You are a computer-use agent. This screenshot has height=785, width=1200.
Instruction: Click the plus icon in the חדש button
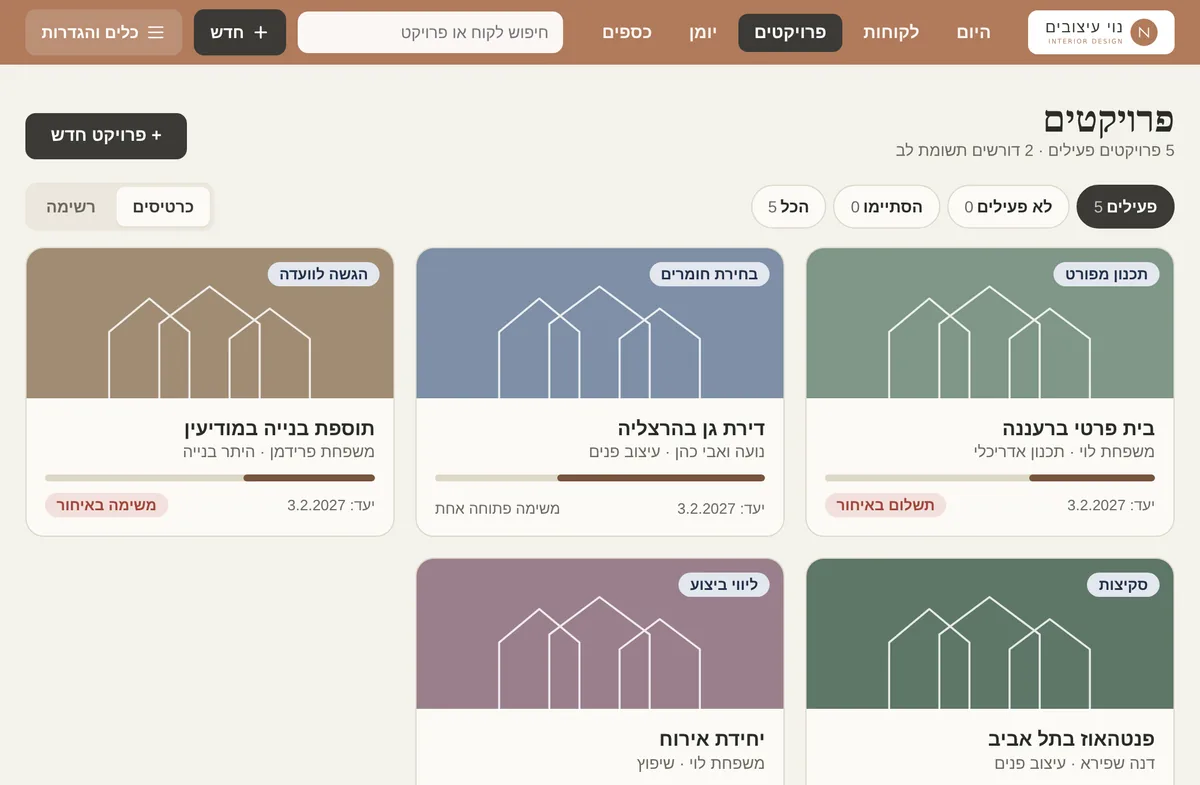click(261, 32)
